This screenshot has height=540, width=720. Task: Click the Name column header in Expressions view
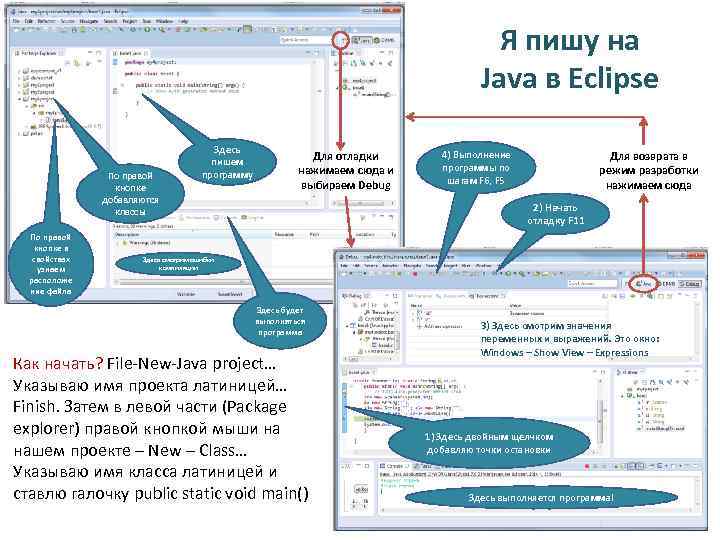point(416,305)
